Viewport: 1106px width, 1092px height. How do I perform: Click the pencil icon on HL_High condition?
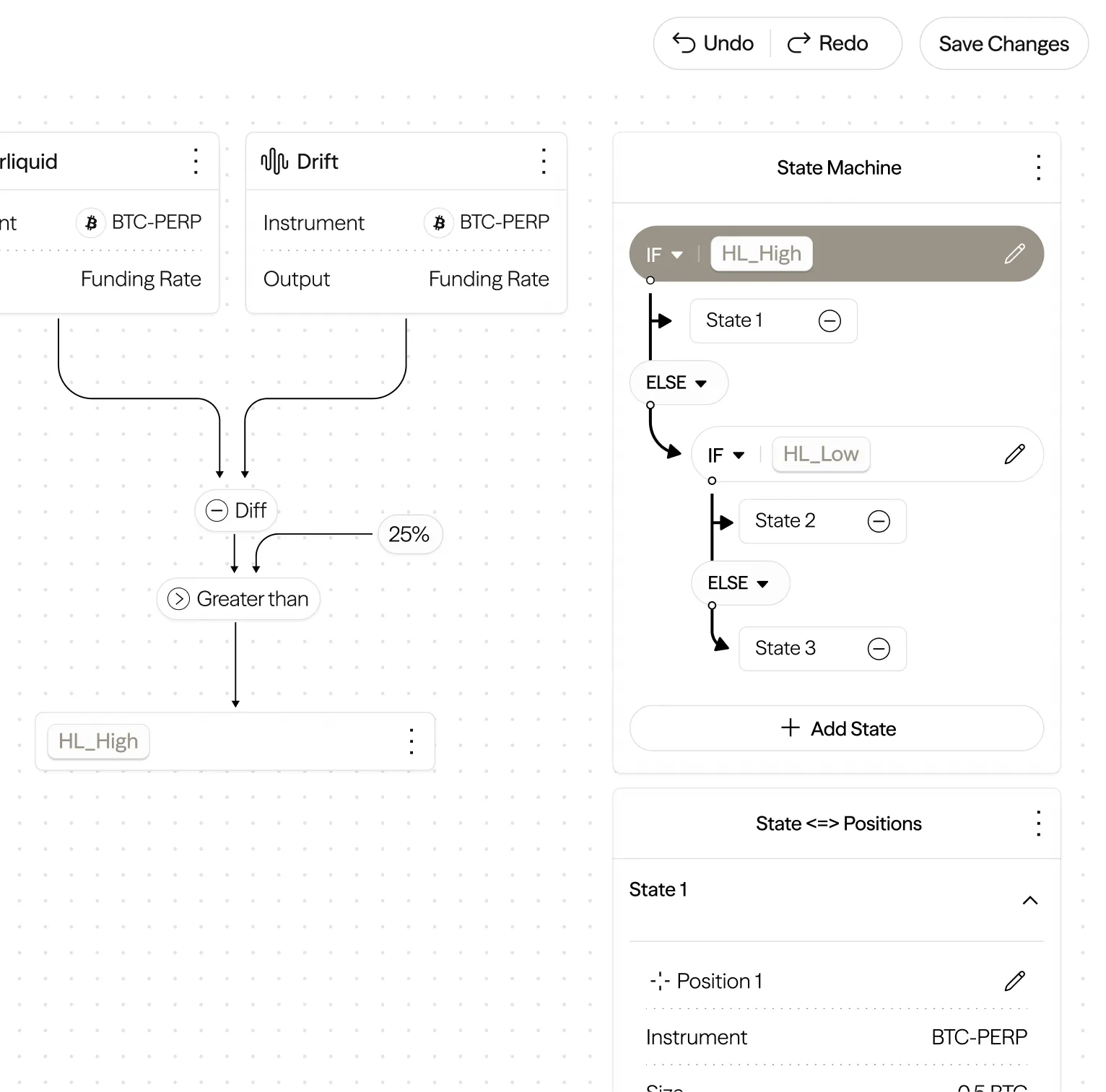(x=1014, y=253)
